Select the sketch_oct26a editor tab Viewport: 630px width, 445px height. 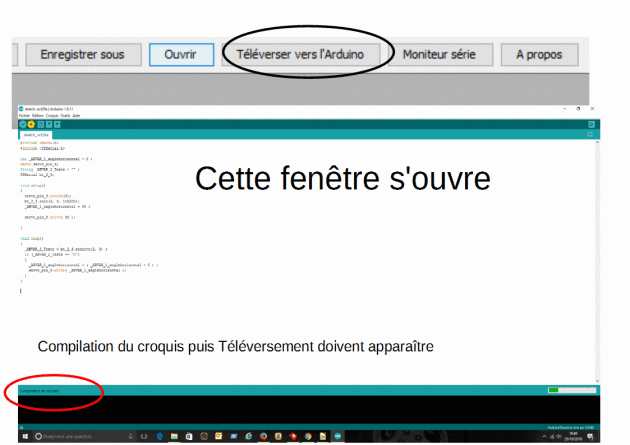(x=37, y=133)
